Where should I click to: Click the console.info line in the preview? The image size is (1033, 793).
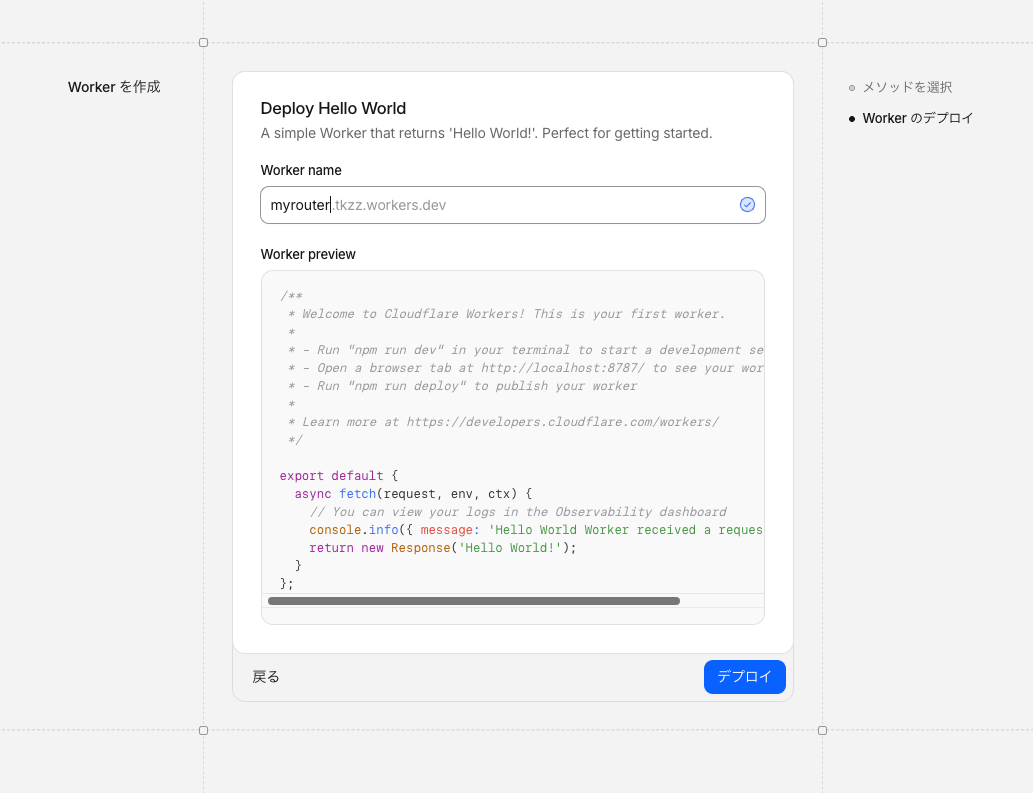tap(535, 530)
